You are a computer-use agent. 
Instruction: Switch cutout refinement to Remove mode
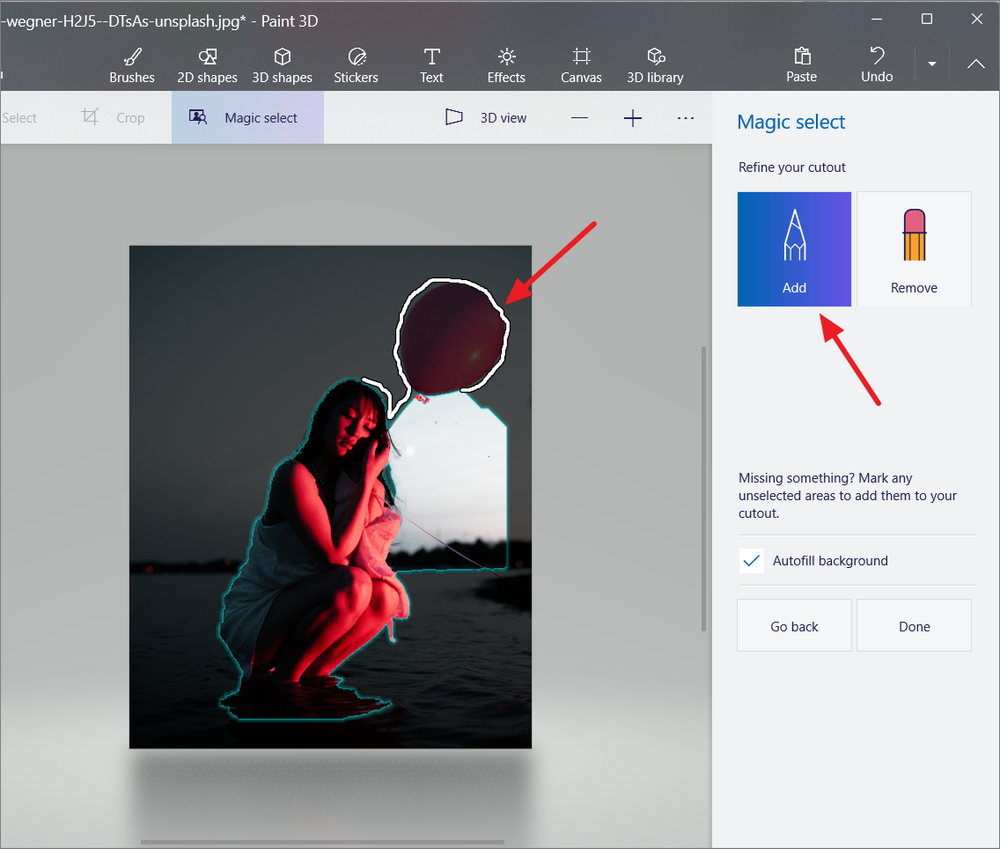click(913, 248)
